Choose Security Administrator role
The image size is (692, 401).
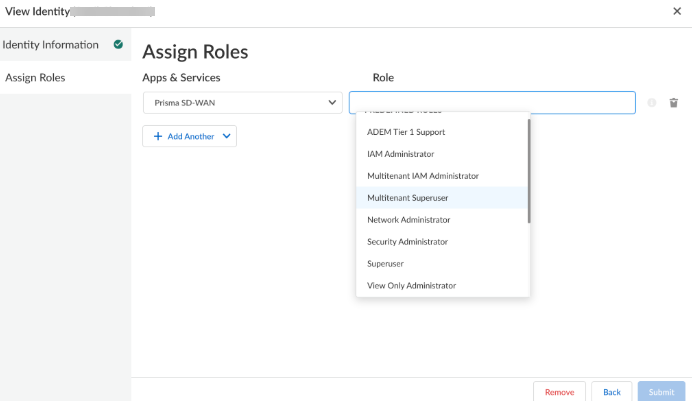point(407,242)
